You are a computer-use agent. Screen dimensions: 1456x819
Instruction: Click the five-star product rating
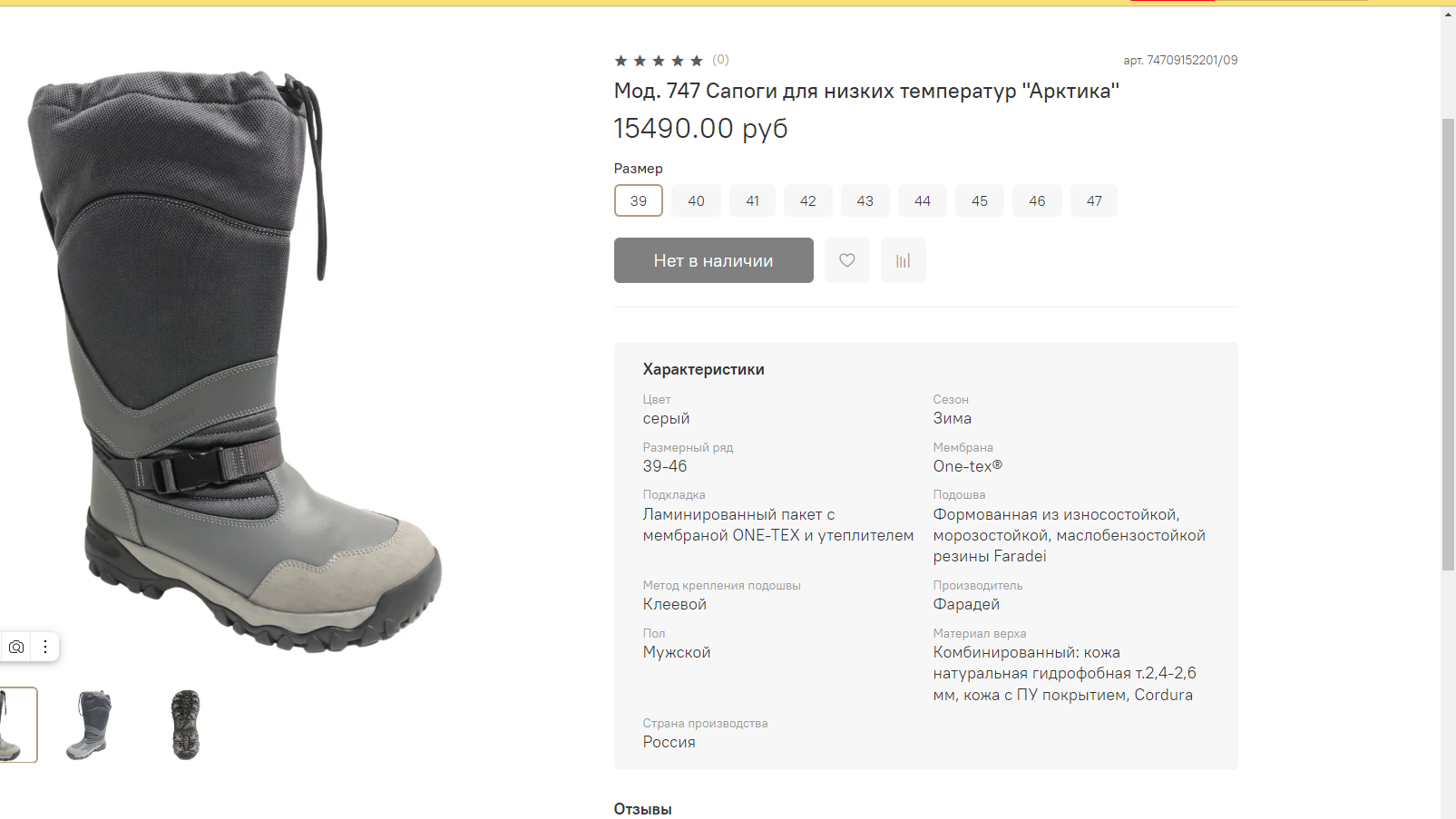(x=659, y=61)
